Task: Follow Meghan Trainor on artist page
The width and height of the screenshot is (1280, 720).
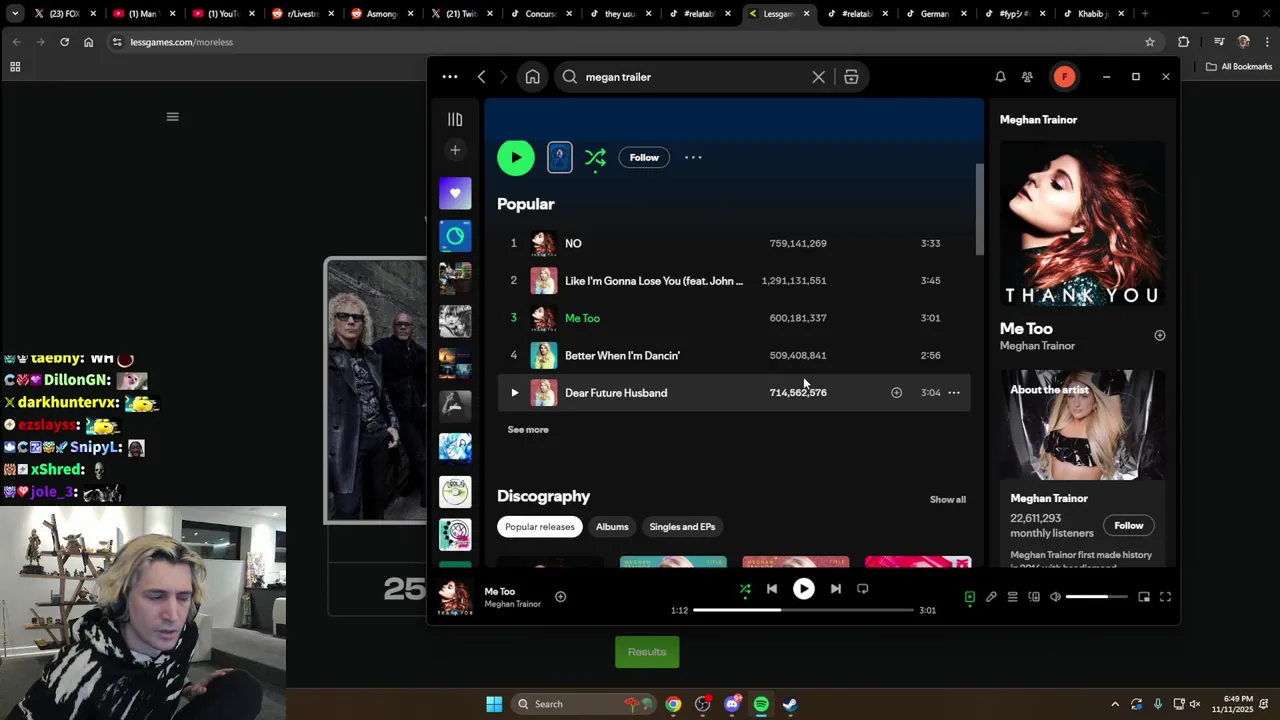Action: point(644,157)
